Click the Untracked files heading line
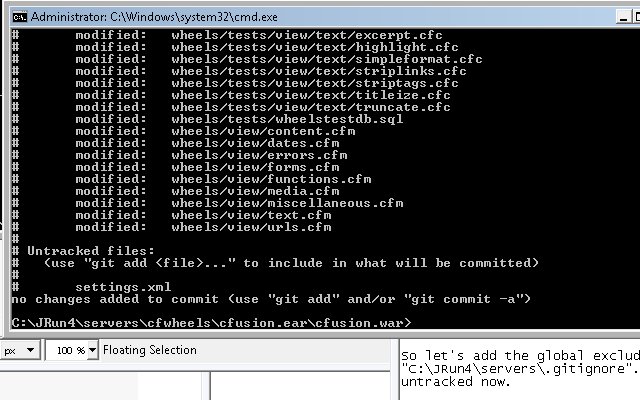Screen dimensions: 640x400 point(91,251)
